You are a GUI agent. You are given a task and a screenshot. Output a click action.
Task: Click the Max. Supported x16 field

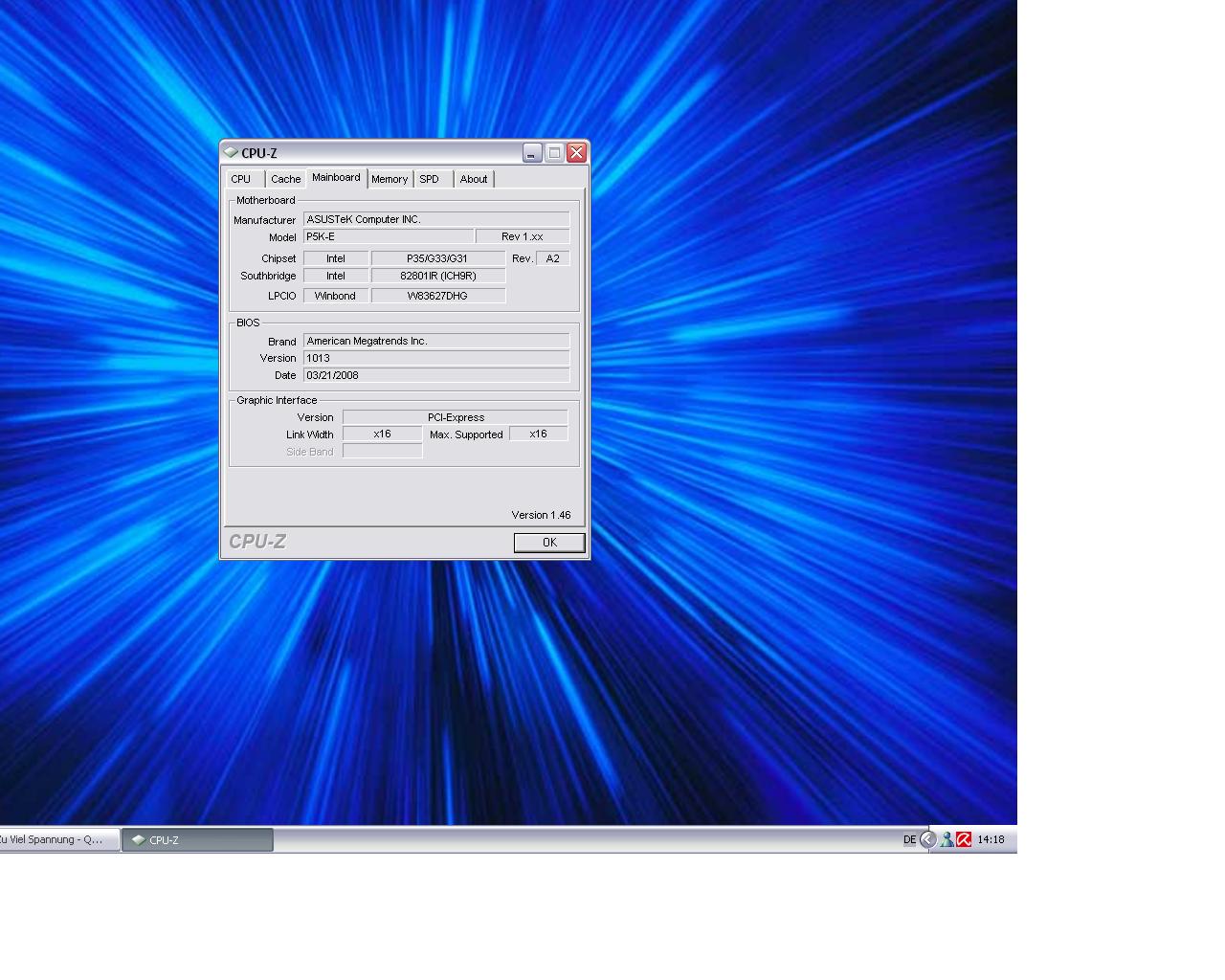(x=539, y=434)
